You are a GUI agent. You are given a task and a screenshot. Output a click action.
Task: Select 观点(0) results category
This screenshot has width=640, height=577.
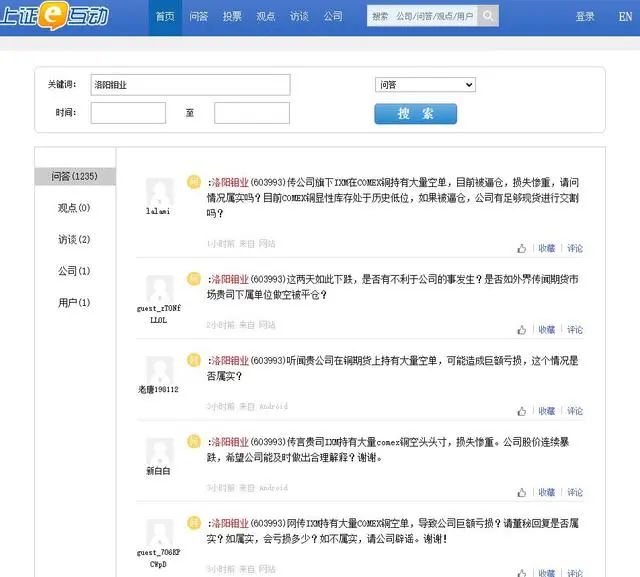[x=74, y=208]
